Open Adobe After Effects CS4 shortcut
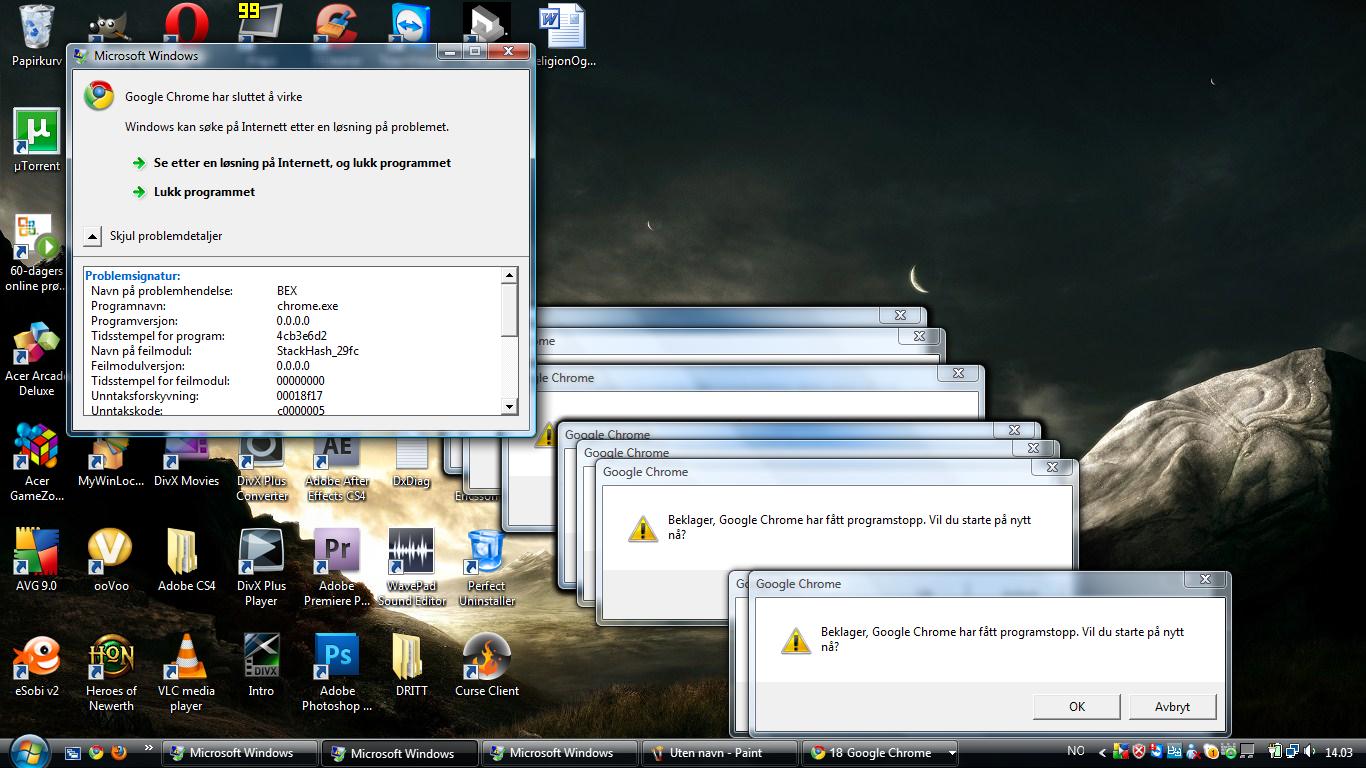The image size is (1366, 768). coord(337,468)
